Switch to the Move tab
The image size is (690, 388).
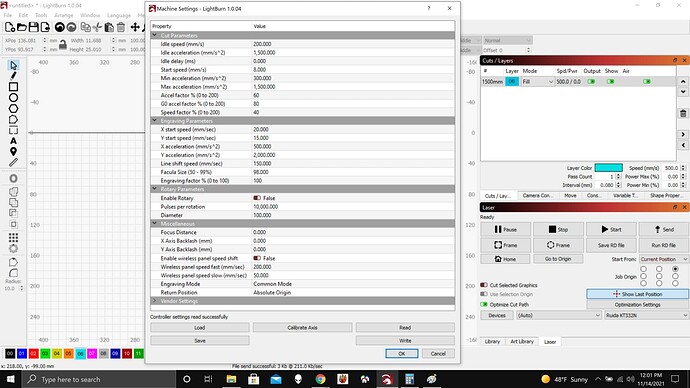point(570,195)
